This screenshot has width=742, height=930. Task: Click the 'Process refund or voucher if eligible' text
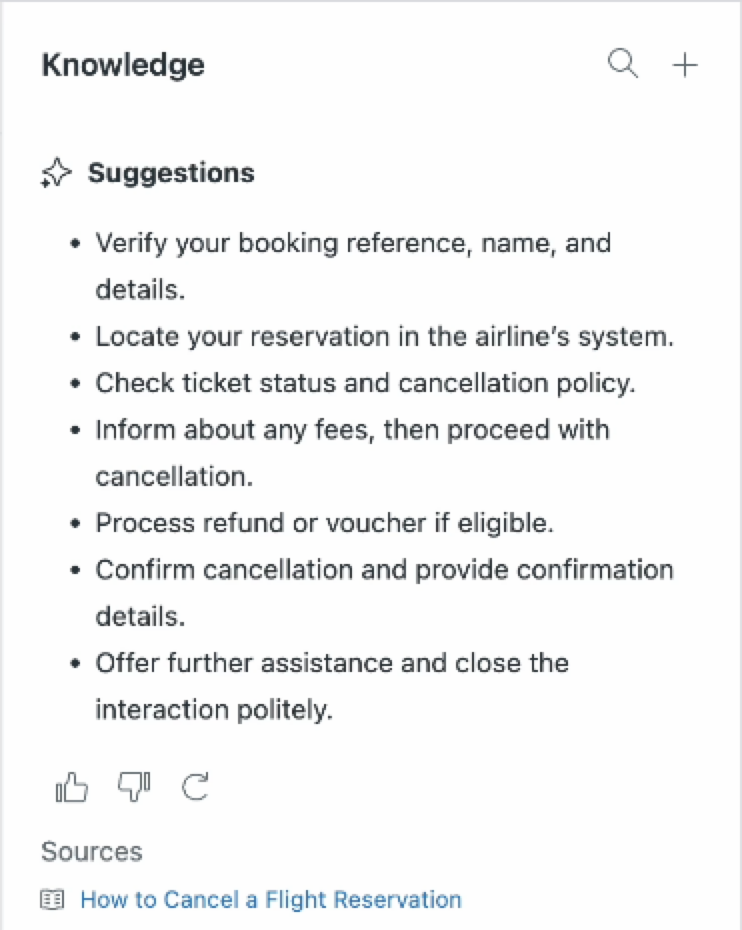[325, 523]
